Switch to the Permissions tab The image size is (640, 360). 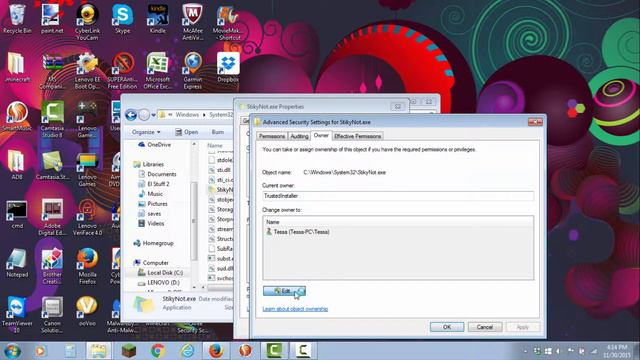[x=272, y=136]
